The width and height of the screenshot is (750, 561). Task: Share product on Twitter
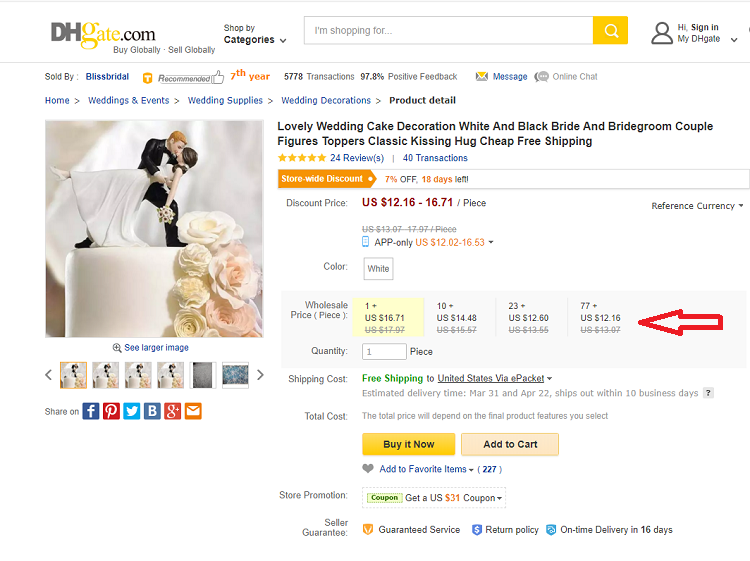(132, 411)
